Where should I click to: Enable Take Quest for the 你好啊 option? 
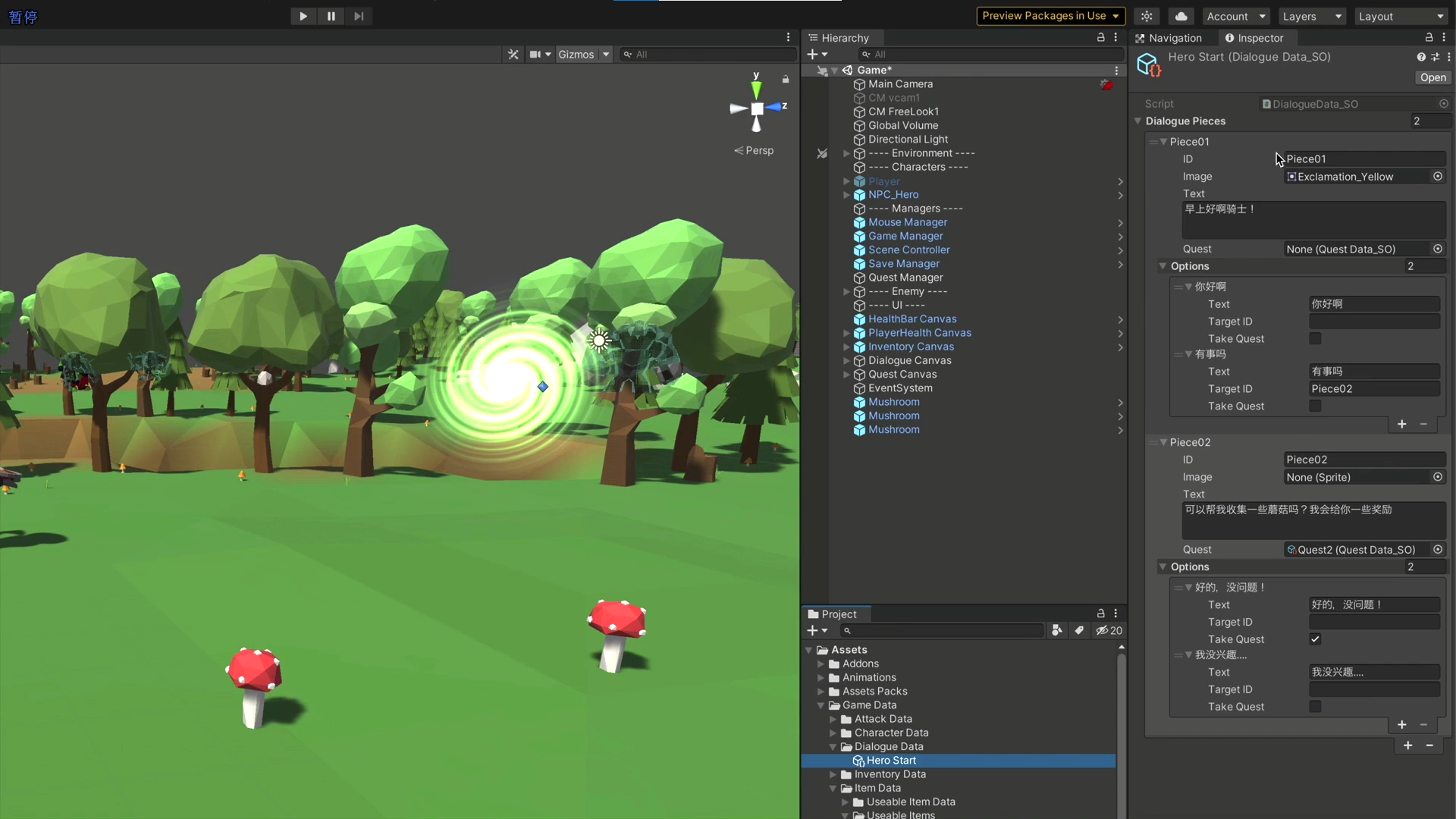tap(1314, 338)
